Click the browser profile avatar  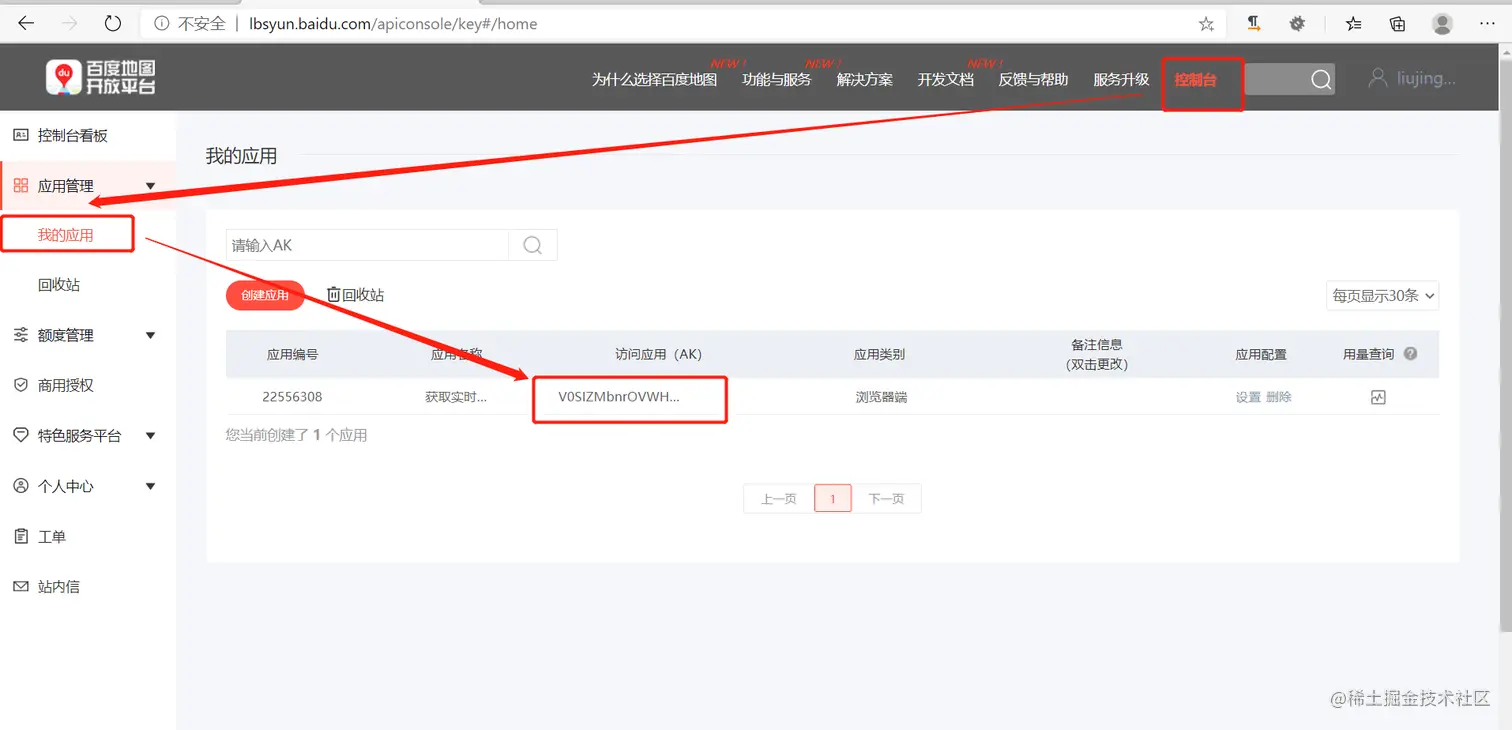[x=1442, y=23]
